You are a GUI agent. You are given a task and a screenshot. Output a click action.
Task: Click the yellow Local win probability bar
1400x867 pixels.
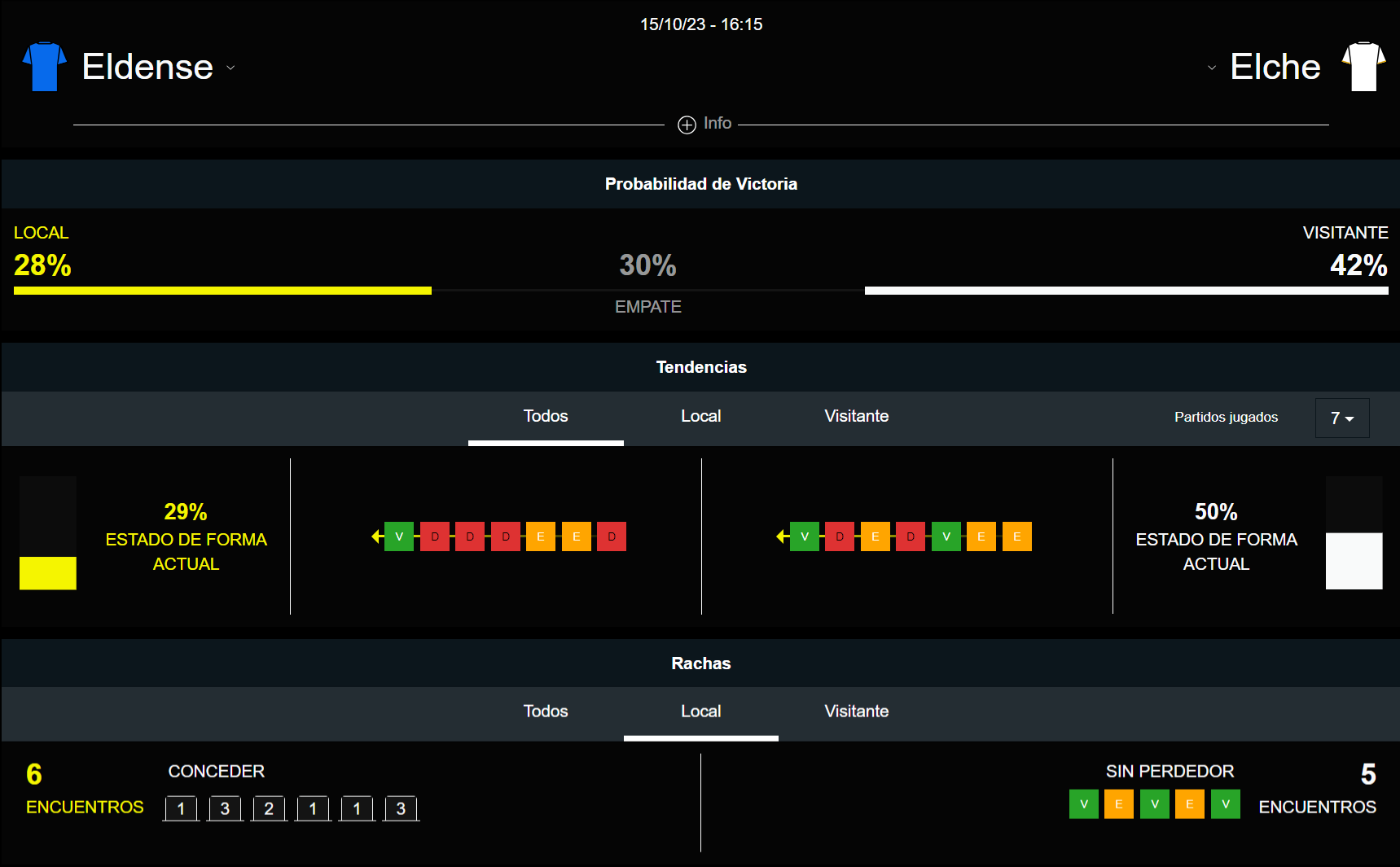pos(222,291)
